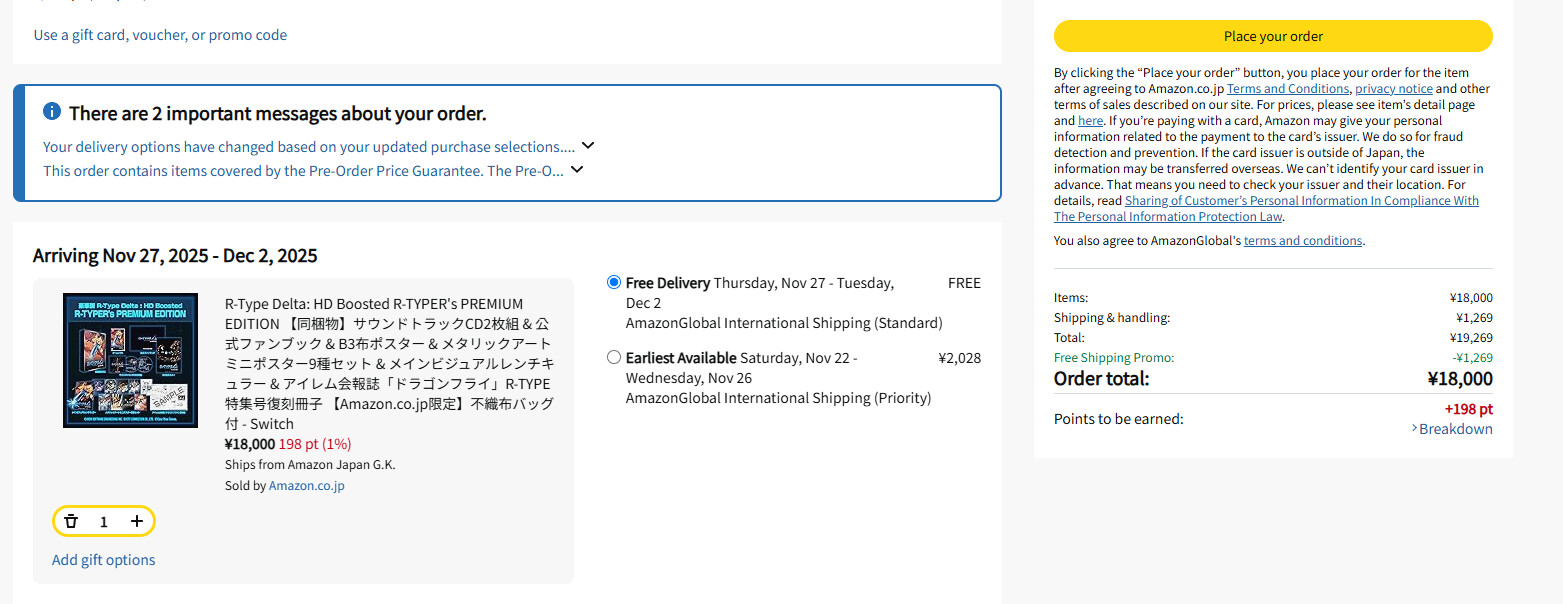
Task: Click Add gift options link
Action: click(104, 560)
